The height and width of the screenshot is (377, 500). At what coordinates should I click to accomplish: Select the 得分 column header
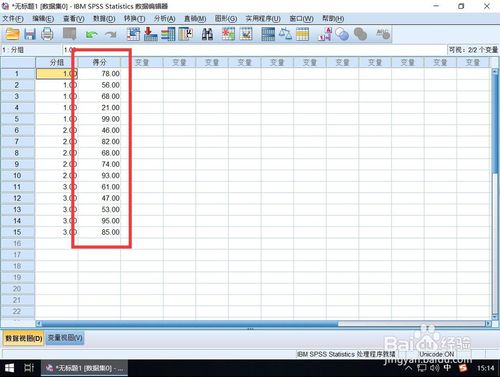[99, 62]
